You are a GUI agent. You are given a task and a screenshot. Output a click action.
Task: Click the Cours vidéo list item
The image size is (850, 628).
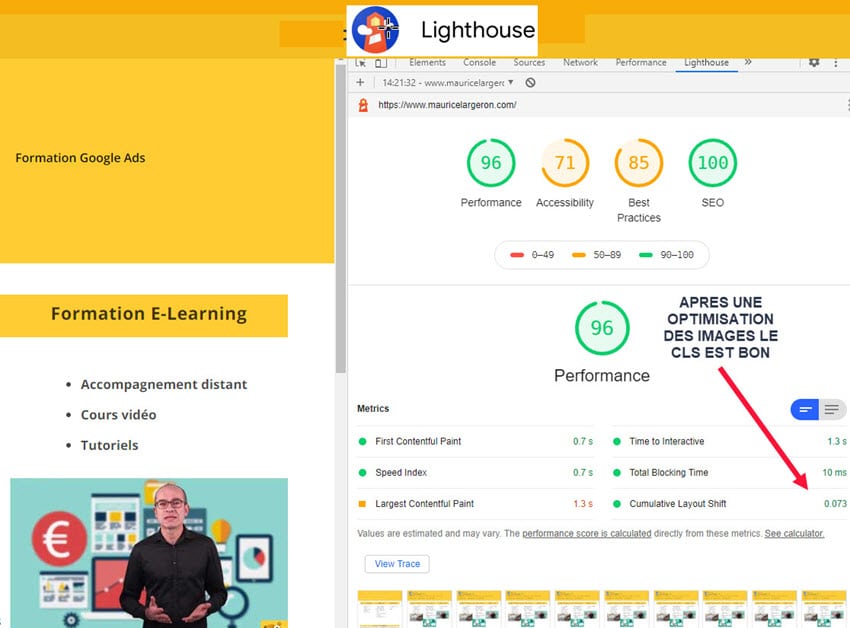pyautogui.click(x=118, y=415)
